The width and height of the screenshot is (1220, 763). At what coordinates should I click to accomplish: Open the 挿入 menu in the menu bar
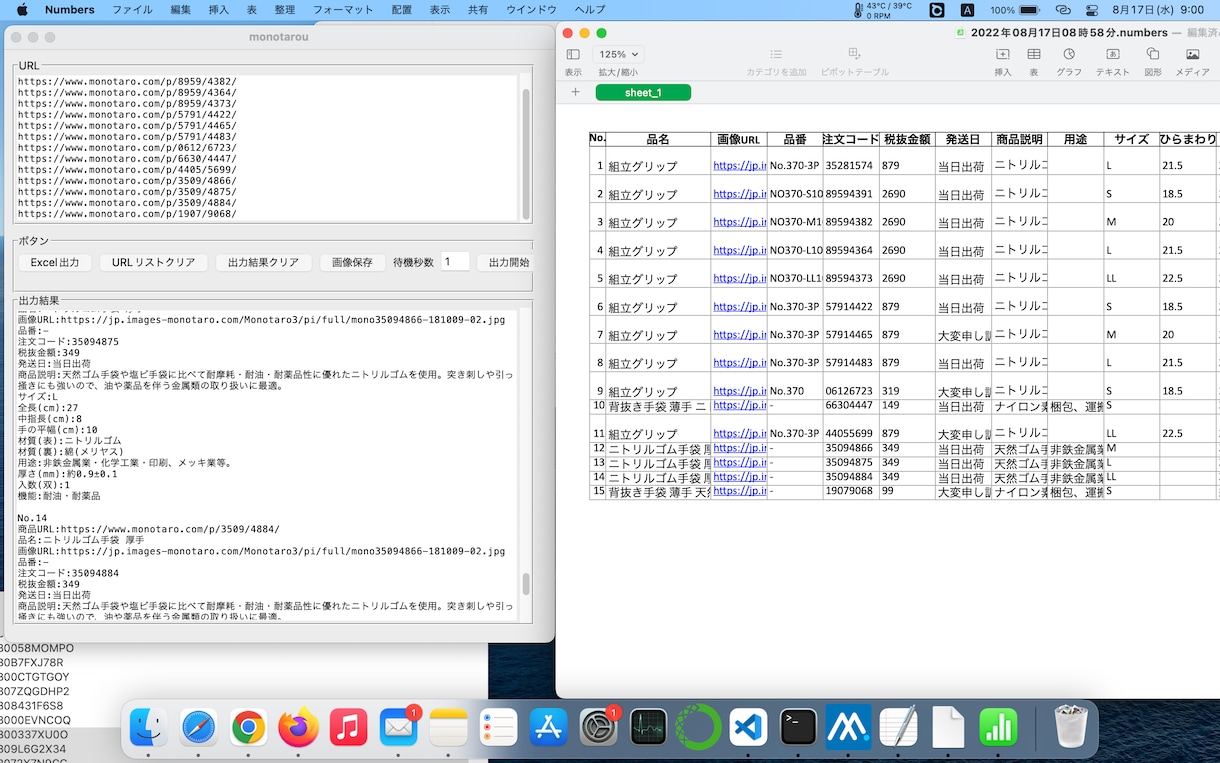[218, 10]
